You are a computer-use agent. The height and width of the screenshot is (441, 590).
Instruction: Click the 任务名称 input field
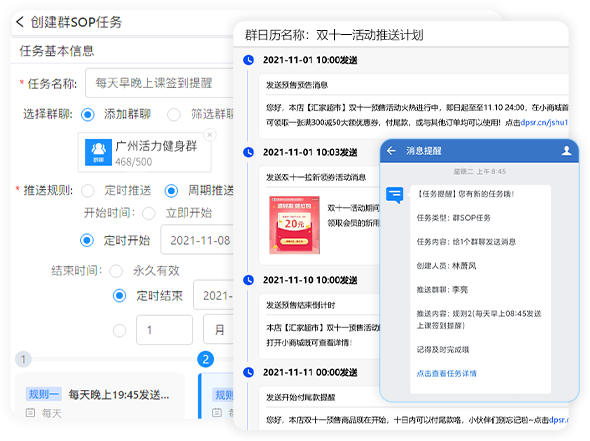tap(160, 83)
